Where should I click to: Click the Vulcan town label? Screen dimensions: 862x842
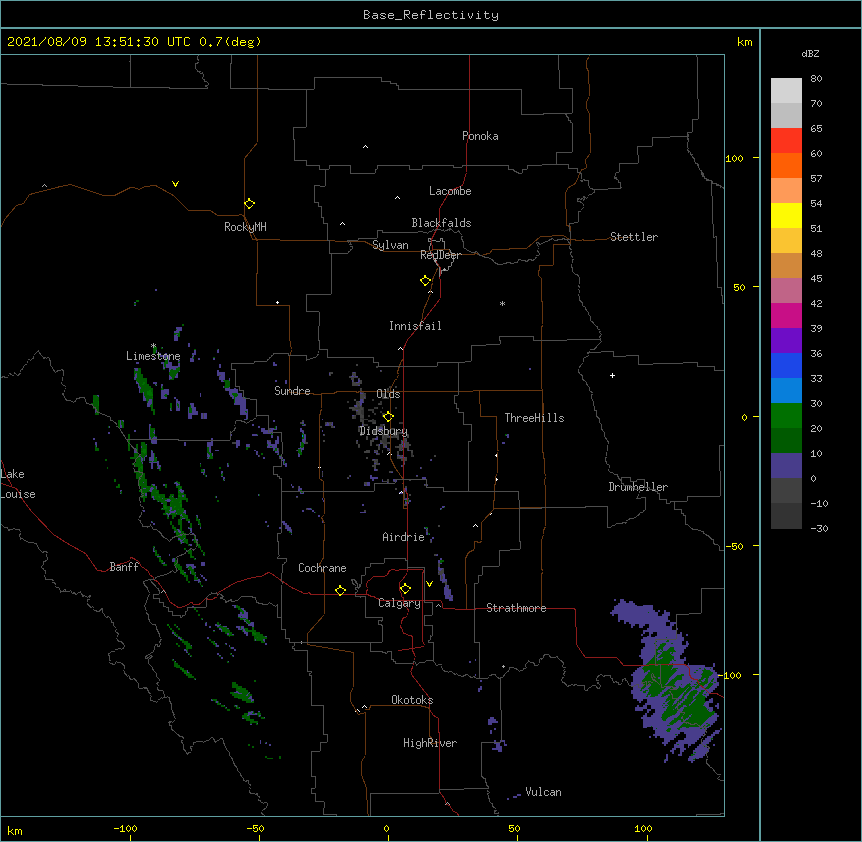543,792
